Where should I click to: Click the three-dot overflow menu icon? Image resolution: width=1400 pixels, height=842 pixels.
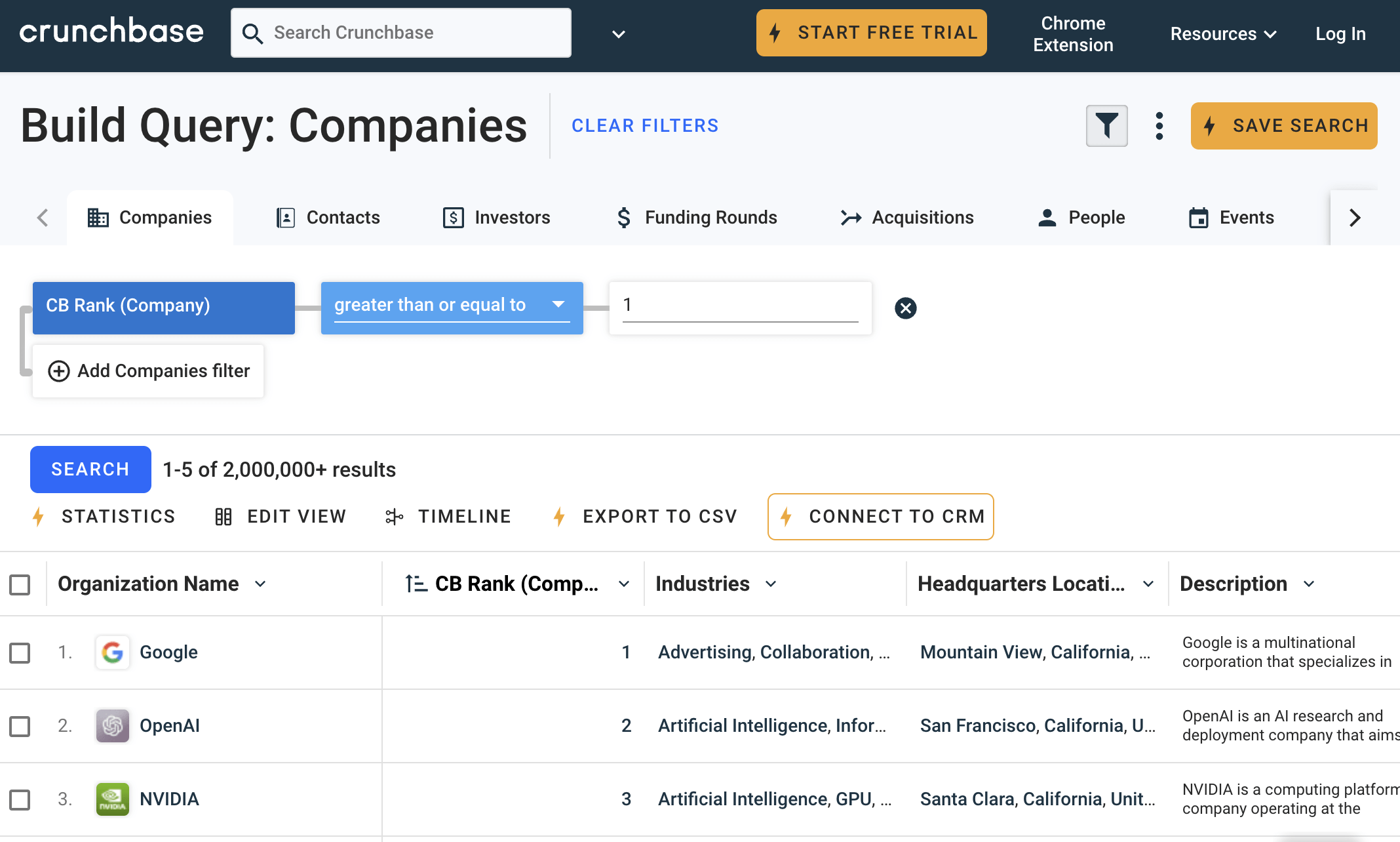1158,125
